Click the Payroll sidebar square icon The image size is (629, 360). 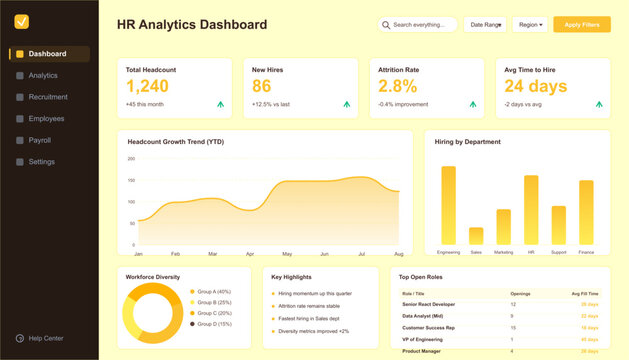click(20, 140)
